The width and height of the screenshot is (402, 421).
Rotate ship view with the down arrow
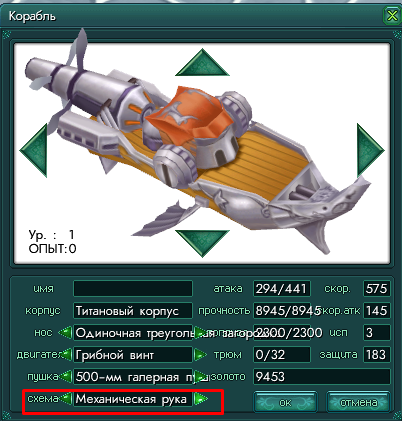point(202,243)
